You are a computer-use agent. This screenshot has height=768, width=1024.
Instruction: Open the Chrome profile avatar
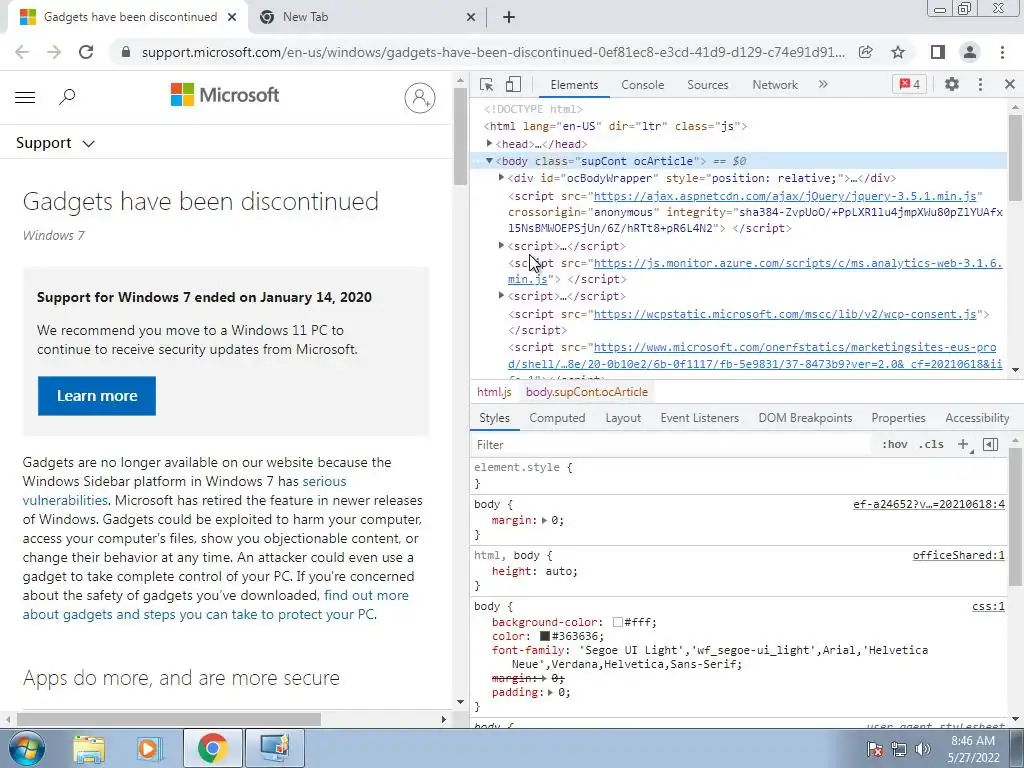tap(970, 52)
